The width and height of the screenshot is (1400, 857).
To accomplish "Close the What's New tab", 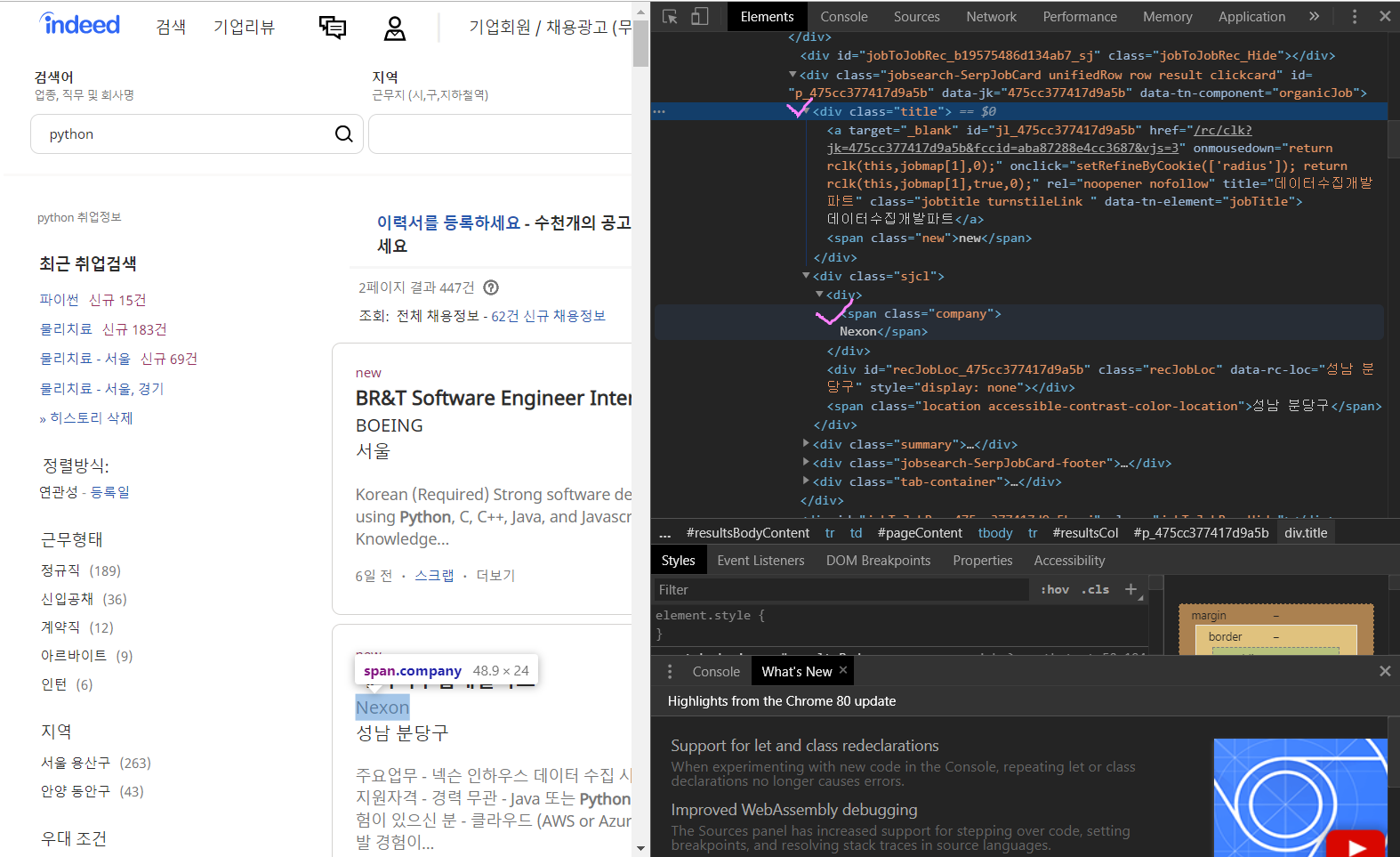I will 843,670.
